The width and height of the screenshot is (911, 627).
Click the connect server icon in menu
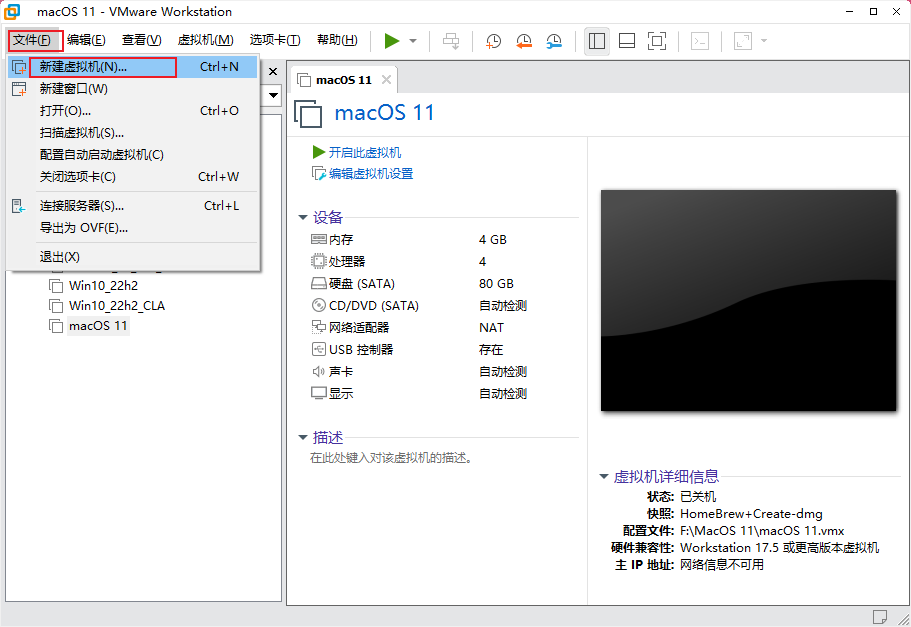tap(19, 206)
